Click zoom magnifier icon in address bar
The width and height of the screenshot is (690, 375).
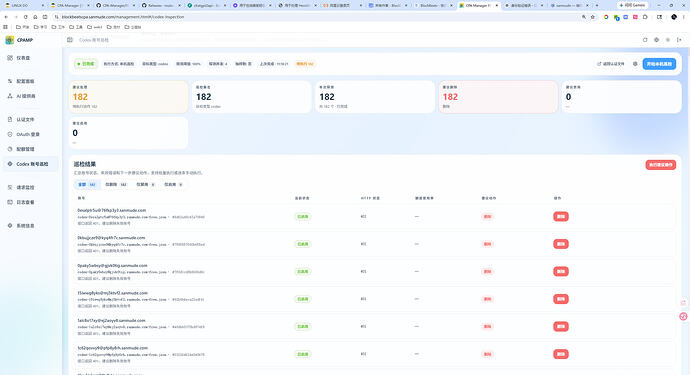(584, 17)
